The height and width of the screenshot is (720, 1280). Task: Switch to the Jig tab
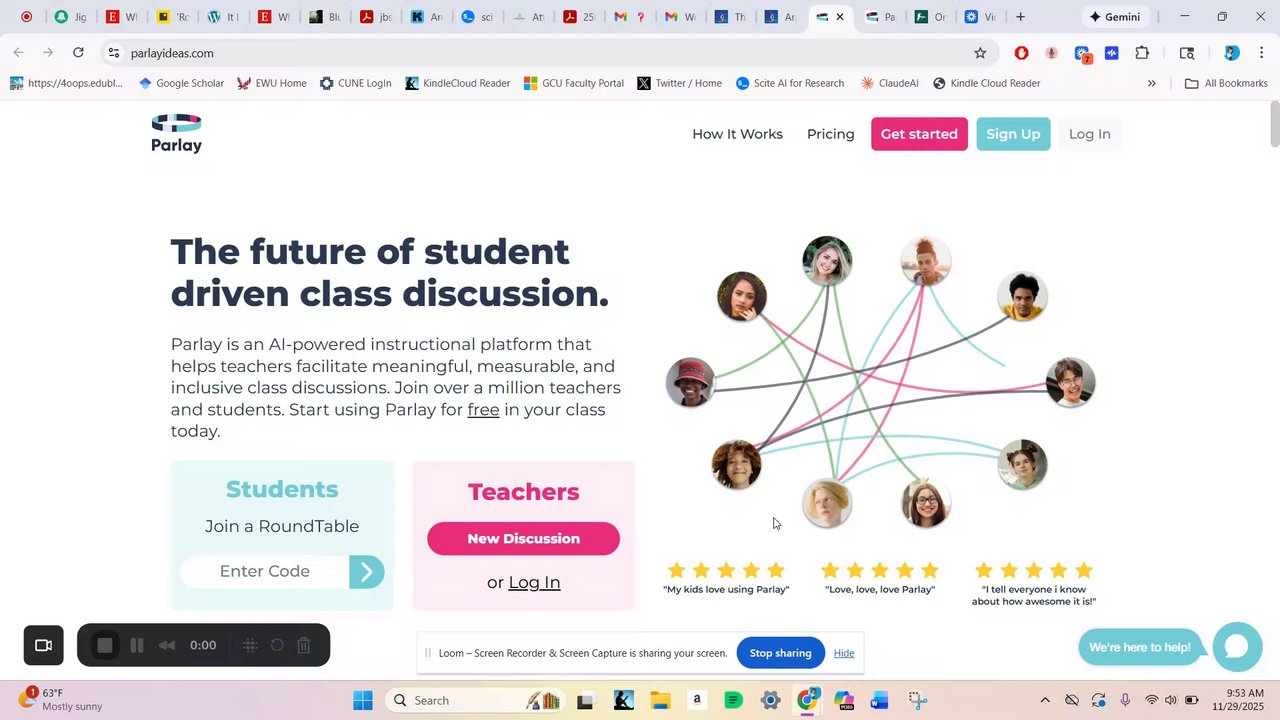pyautogui.click(x=71, y=16)
